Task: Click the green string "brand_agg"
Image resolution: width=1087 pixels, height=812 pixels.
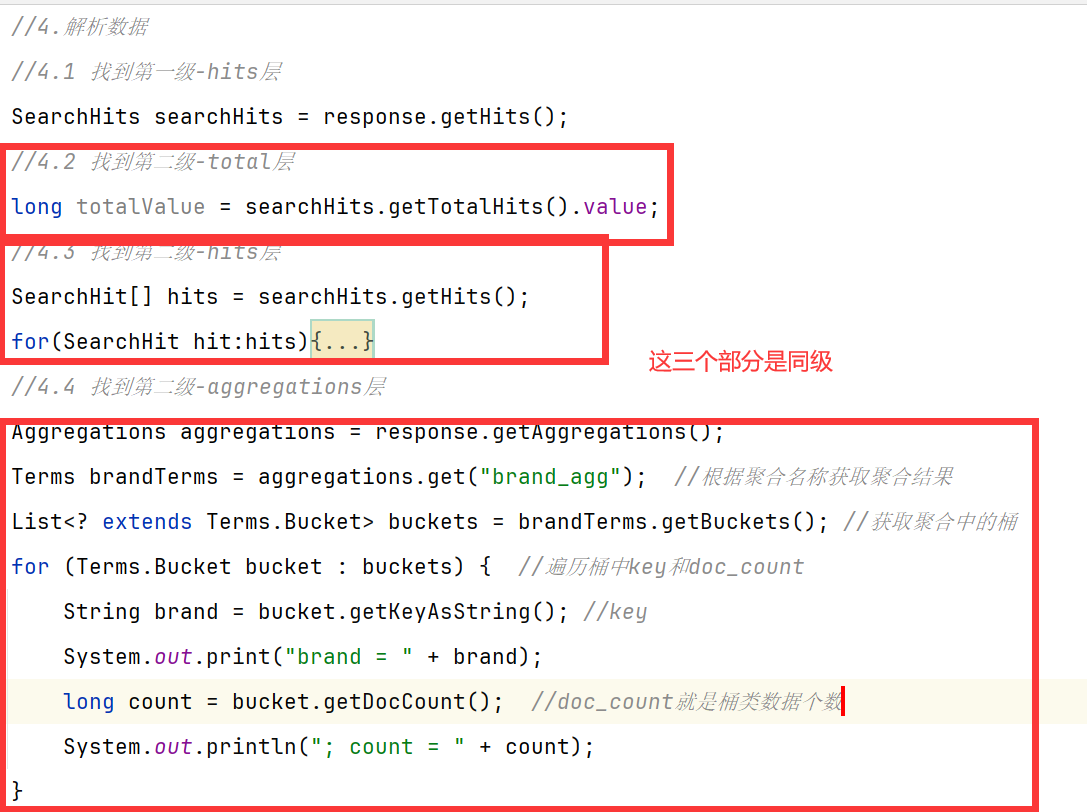Action: click(x=550, y=476)
